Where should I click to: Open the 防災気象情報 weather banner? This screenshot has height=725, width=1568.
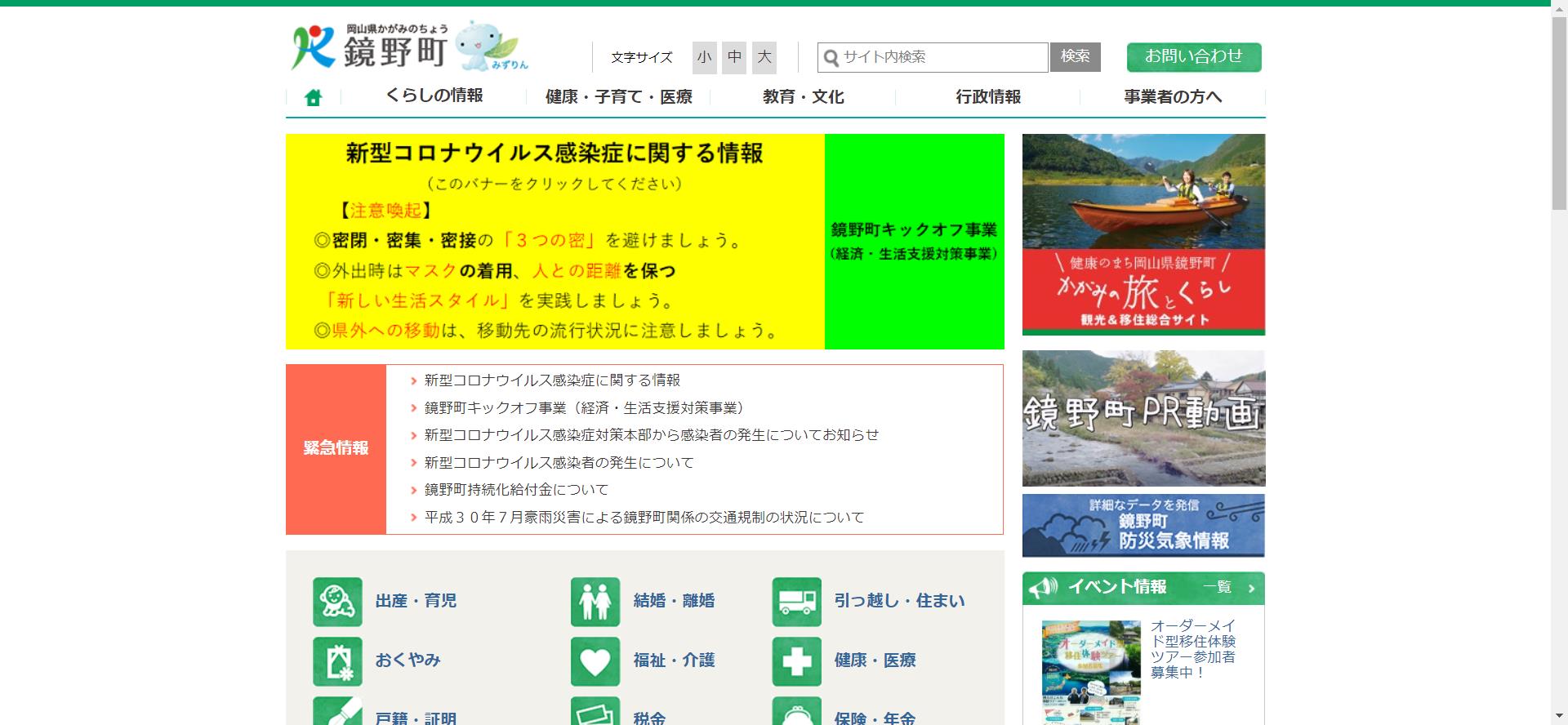[1143, 526]
